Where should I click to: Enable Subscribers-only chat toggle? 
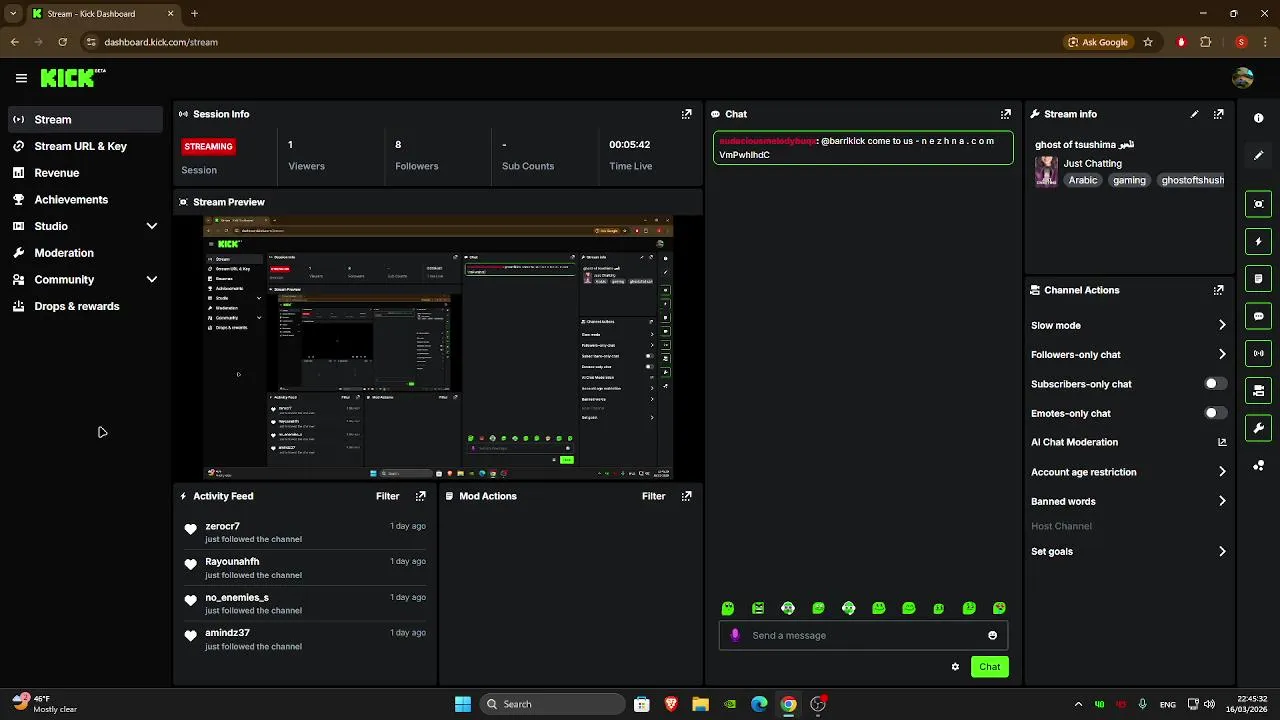point(1215,384)
